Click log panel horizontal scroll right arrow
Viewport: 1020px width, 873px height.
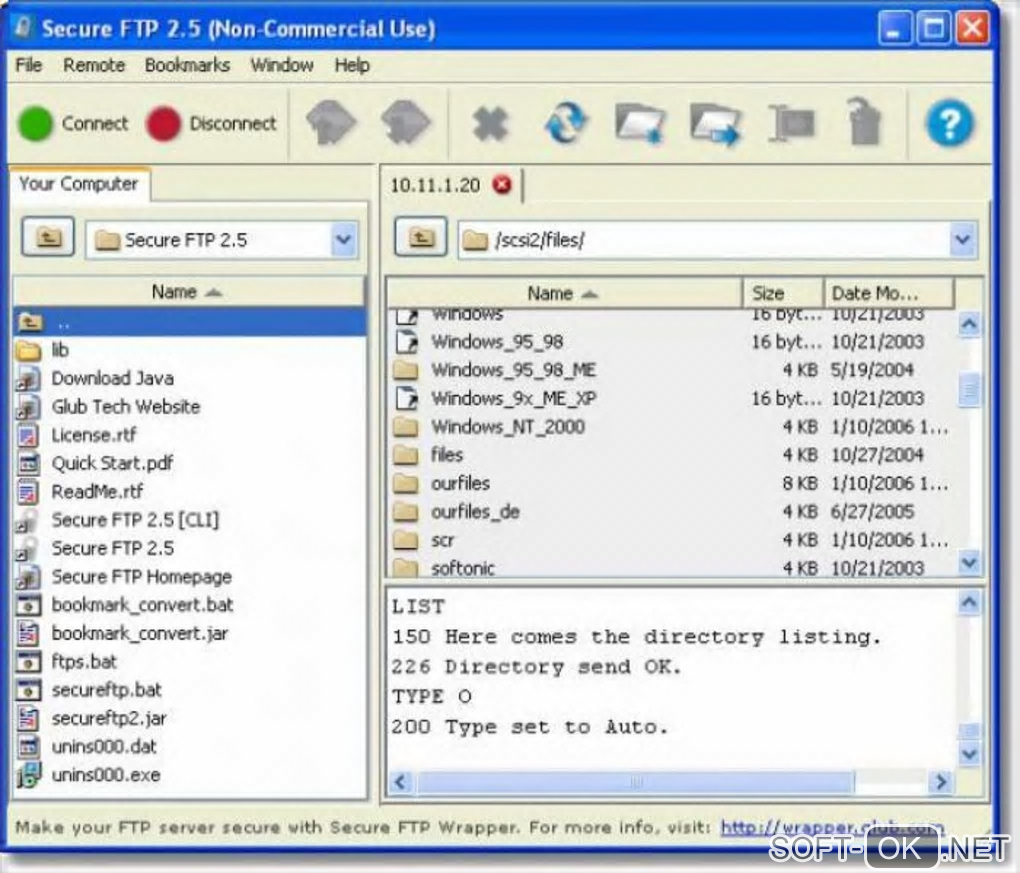coord(941,782)
